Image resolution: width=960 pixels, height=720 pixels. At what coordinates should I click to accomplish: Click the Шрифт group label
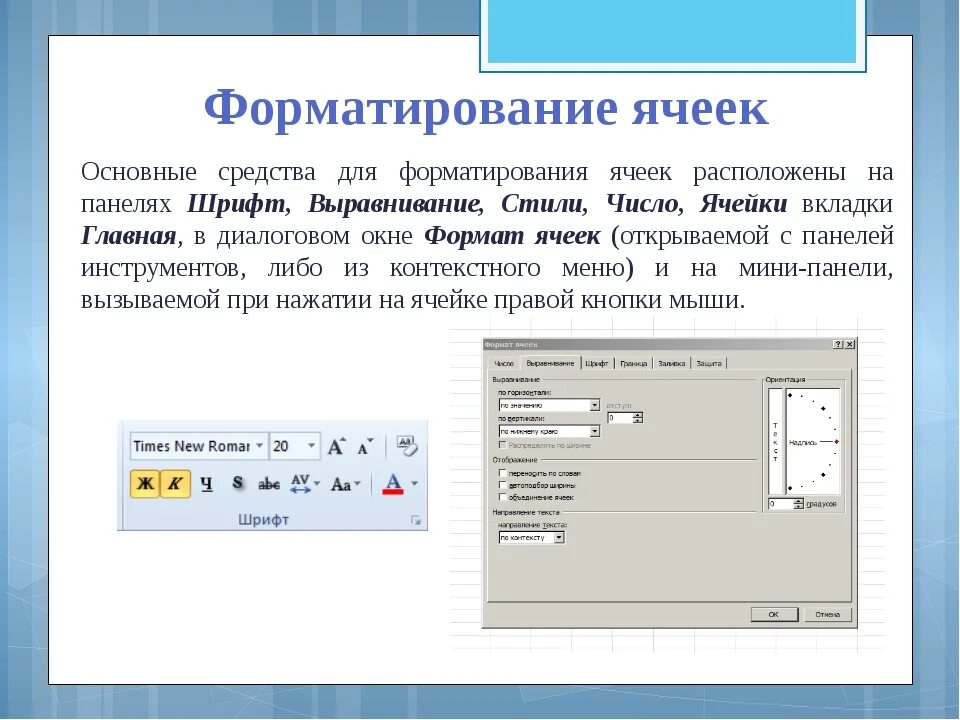263,520
